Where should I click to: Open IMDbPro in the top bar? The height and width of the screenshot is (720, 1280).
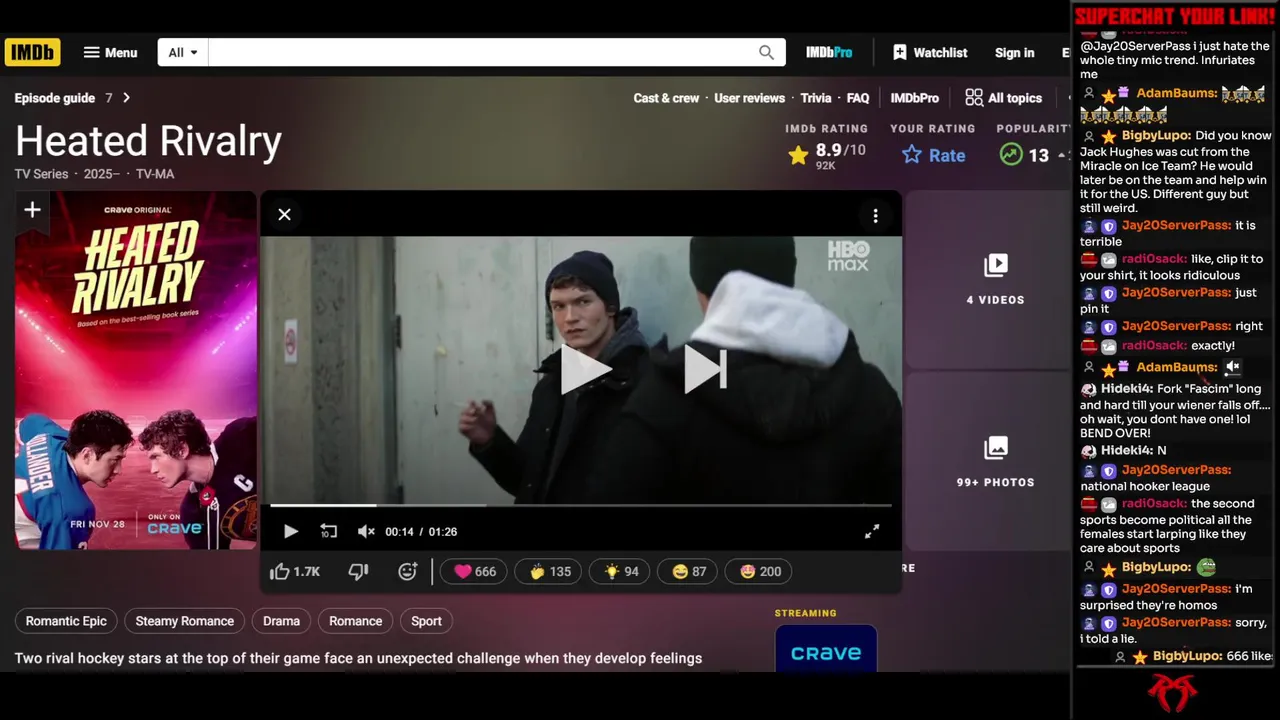[x=829, y=52]
